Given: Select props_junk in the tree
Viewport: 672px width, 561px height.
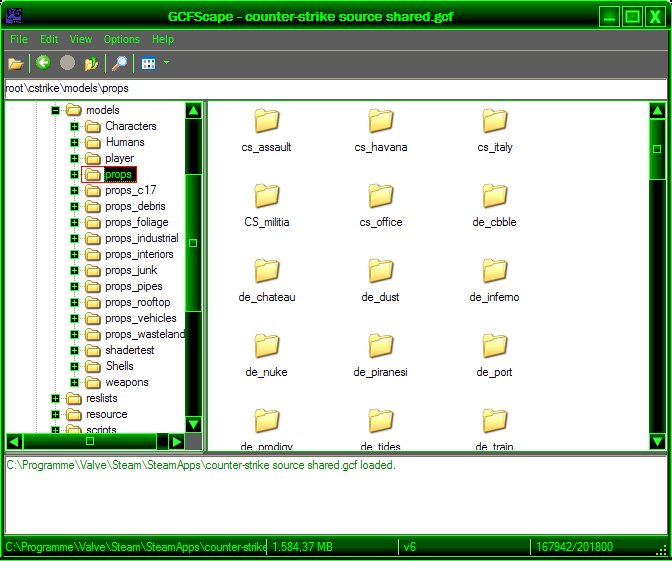Looking at the screenshot, I should [131, 270].
